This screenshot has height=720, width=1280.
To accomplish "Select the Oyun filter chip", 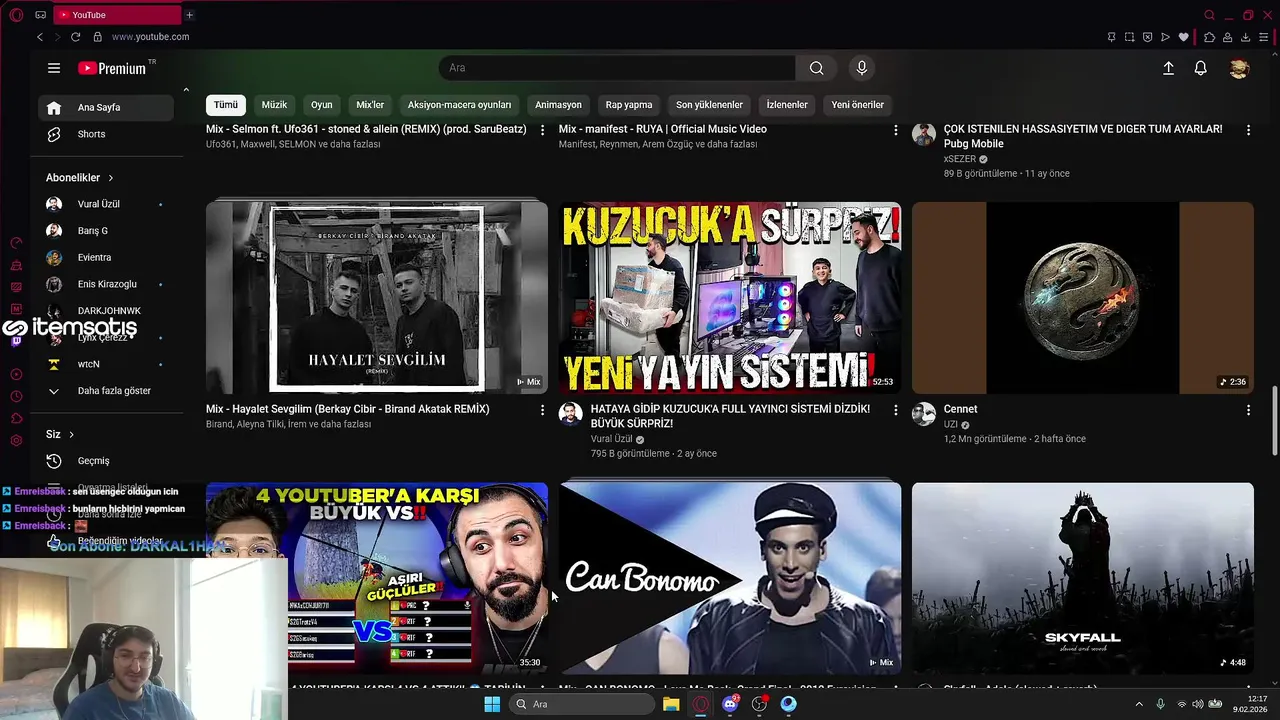I will 322,105.
